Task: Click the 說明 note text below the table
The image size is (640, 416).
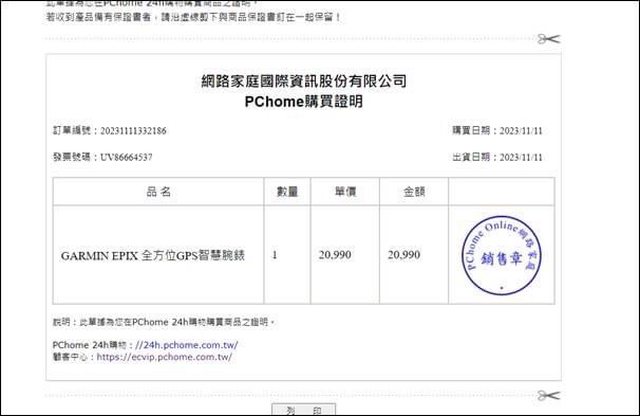Action: pos(164,322)
